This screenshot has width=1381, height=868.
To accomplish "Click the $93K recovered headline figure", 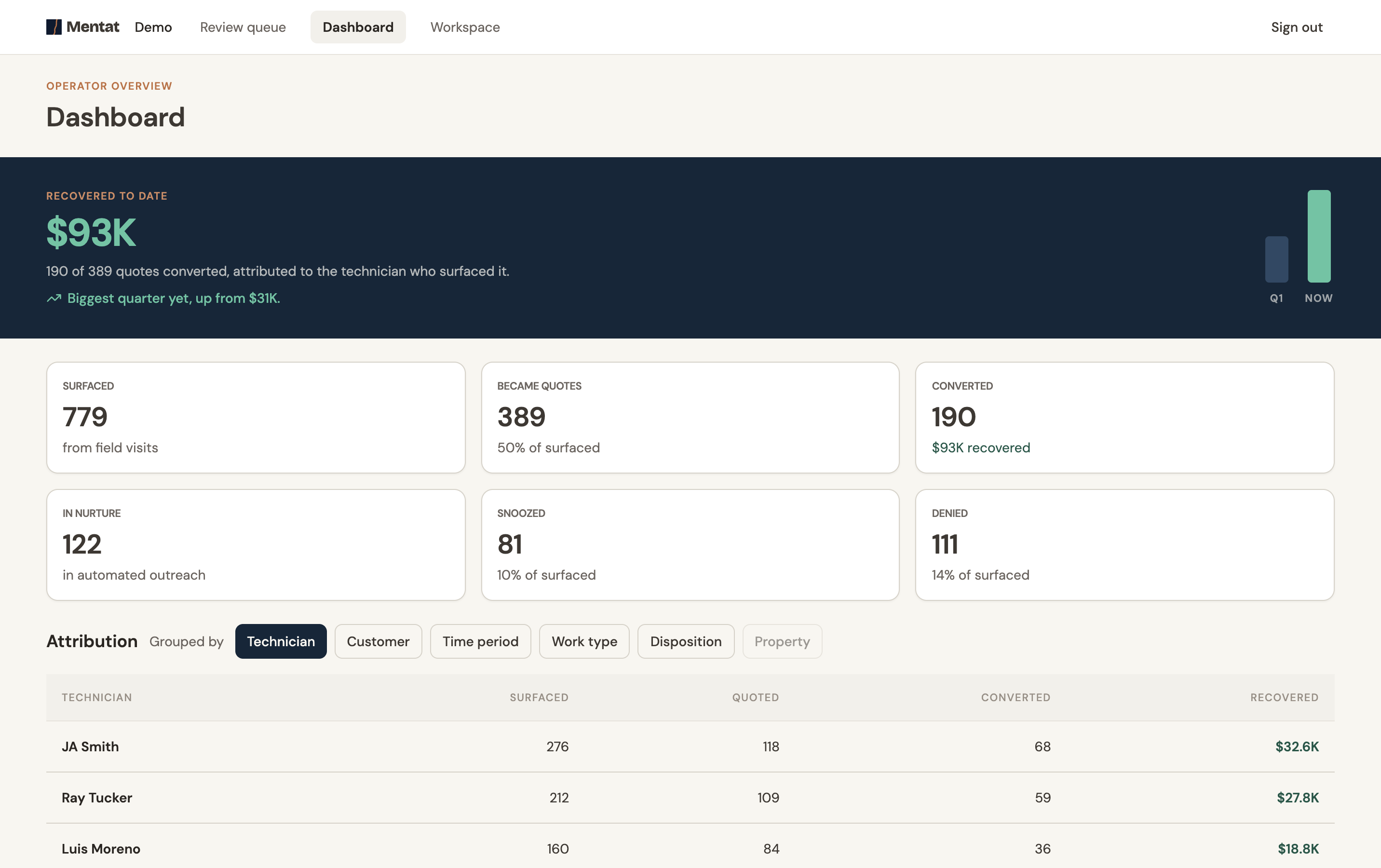I will (91, 233).
